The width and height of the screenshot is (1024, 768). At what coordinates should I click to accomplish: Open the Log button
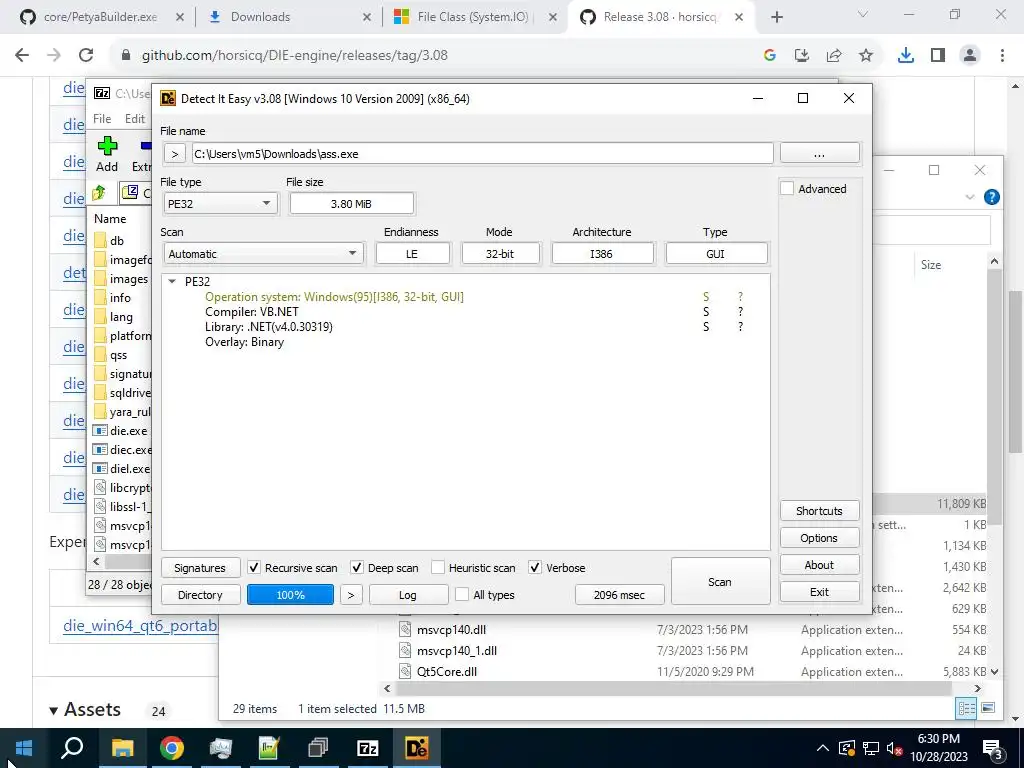(x=408, y=595)
